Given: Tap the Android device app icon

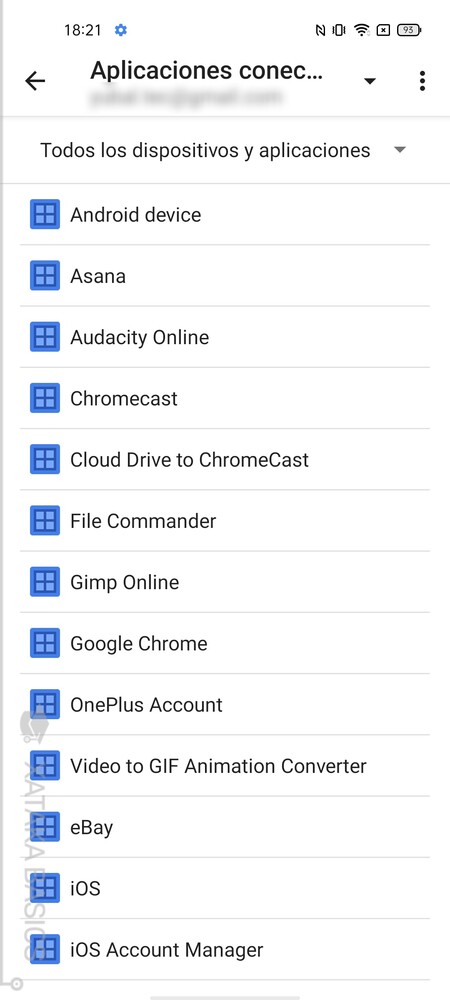Looking at the screenshot, I should coord(45,214).
